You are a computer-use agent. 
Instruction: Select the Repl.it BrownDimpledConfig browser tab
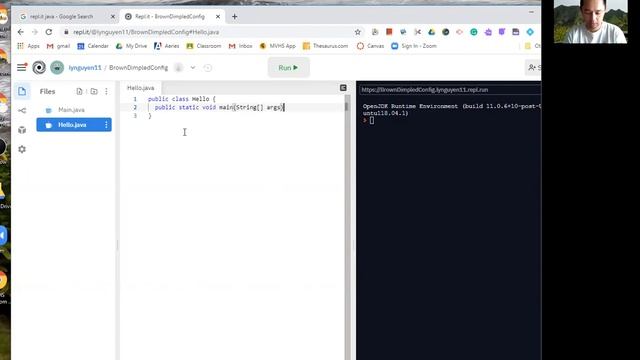(170, 17)
